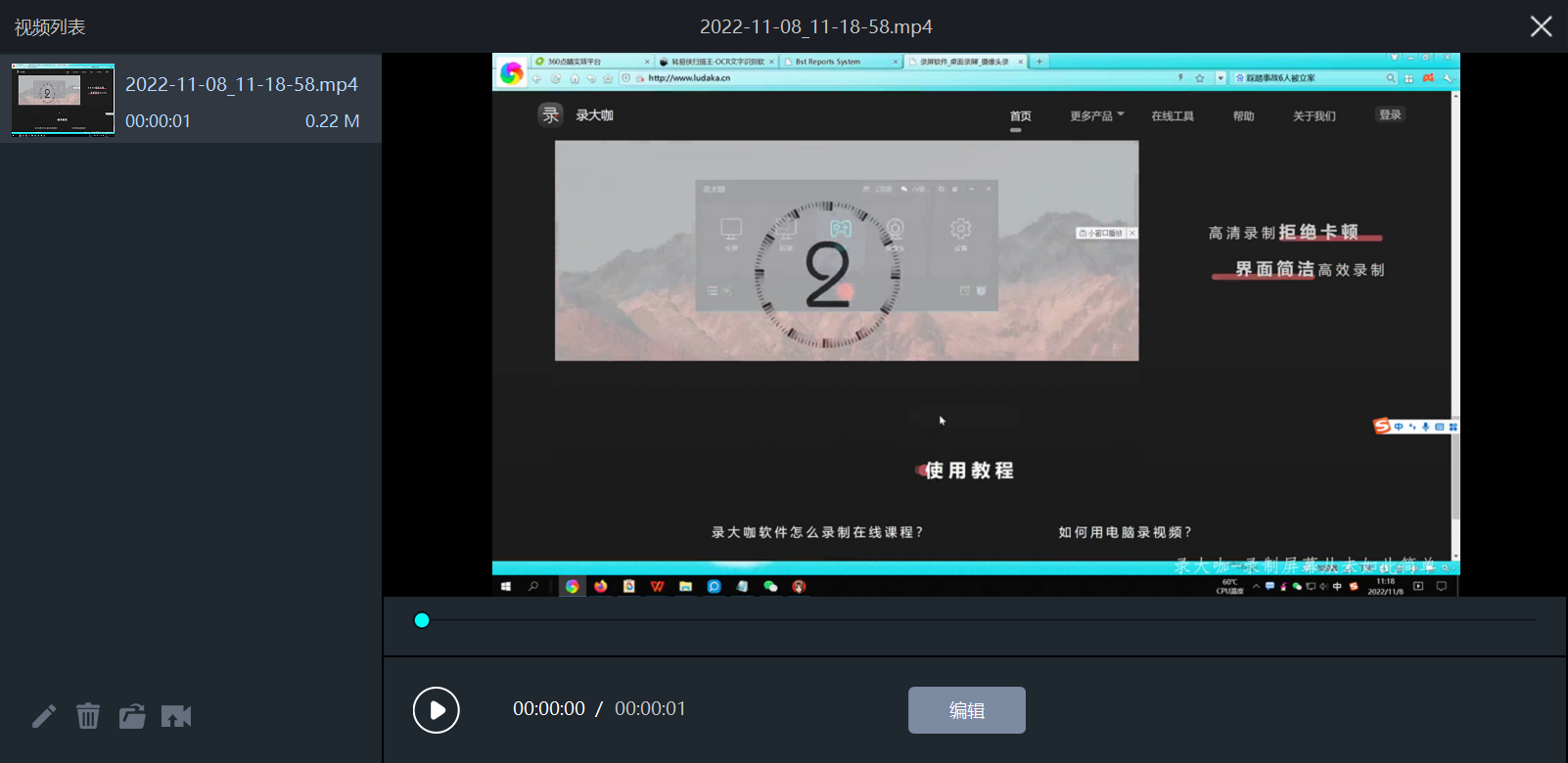This screenshot has width=1568, height=763.
Task: Open the file folder icon
Action: (x=132, y=716)
